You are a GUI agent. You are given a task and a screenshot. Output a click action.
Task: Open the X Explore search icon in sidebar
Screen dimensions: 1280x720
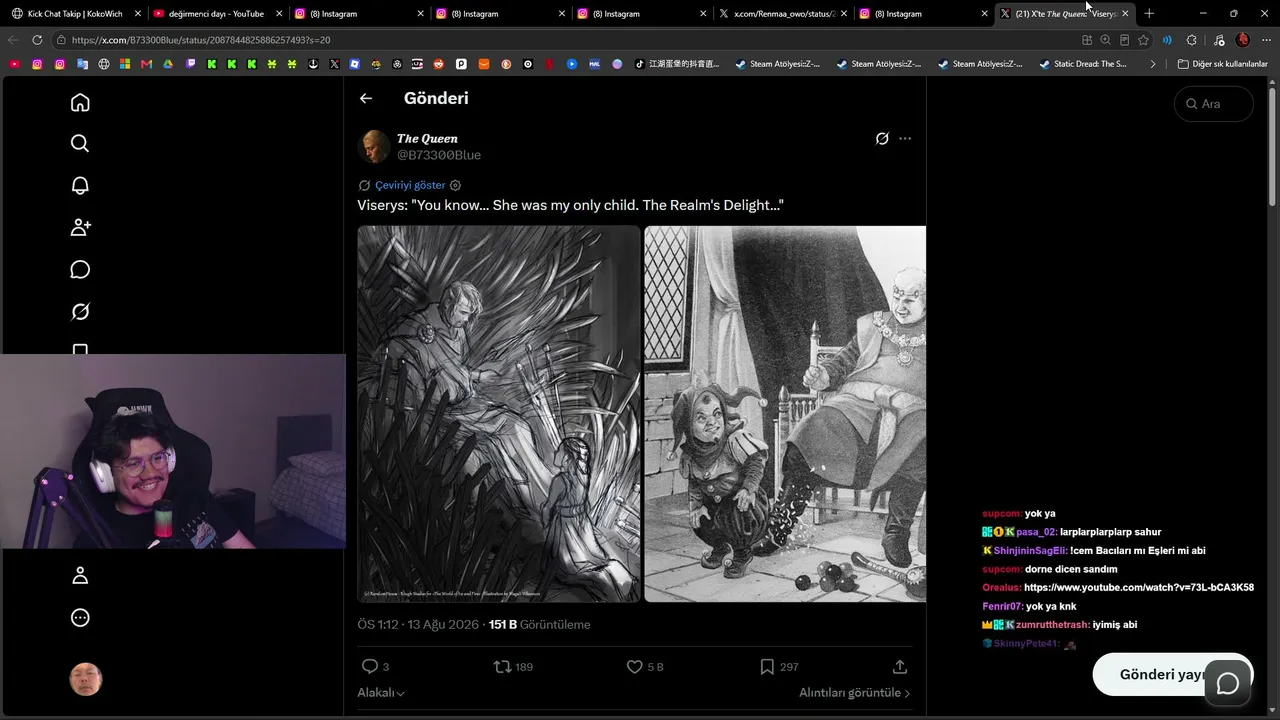click(80, 143)
